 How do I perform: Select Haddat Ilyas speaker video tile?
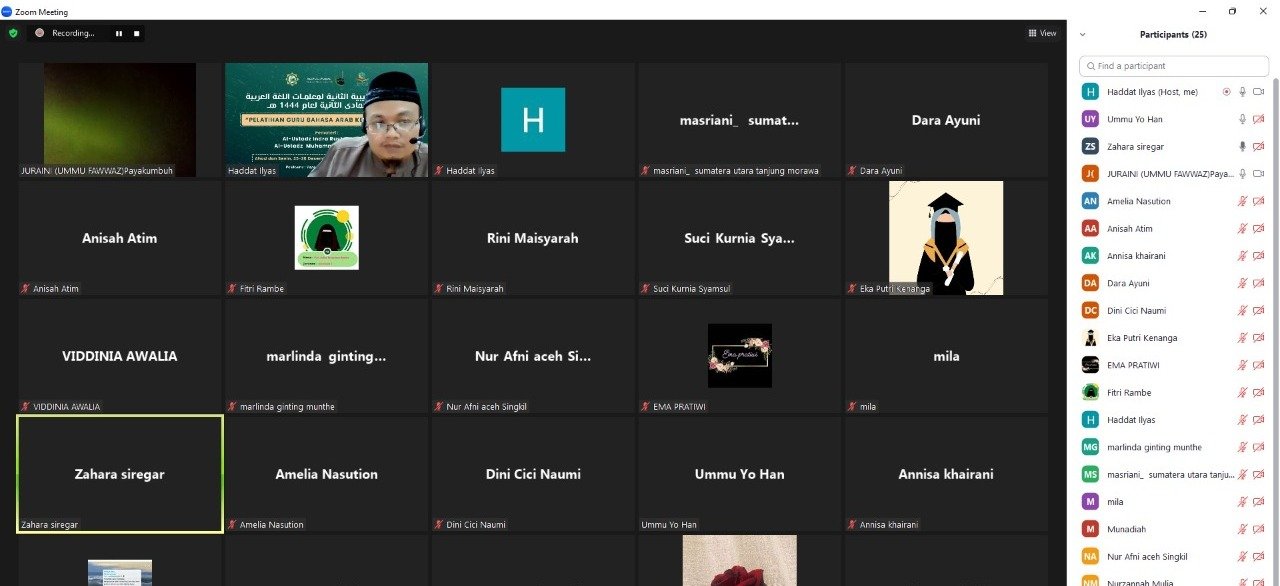click(x=326, y=120)
